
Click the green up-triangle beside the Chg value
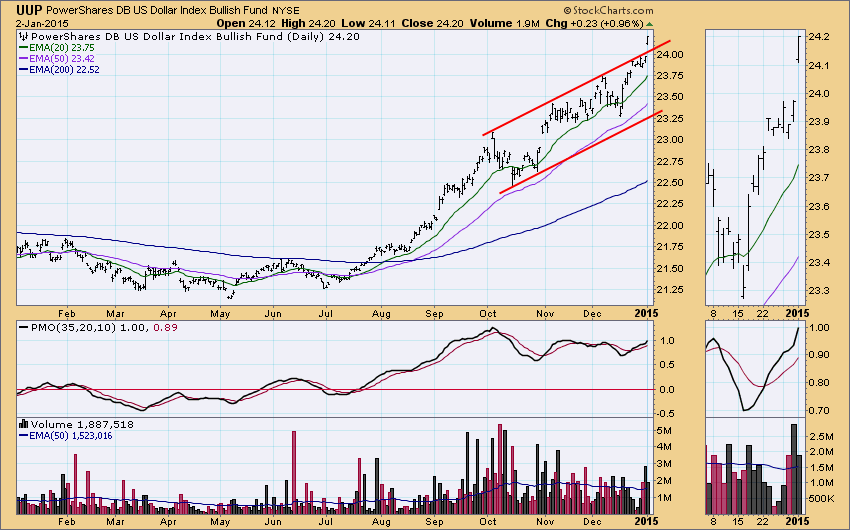pos(649,24)
